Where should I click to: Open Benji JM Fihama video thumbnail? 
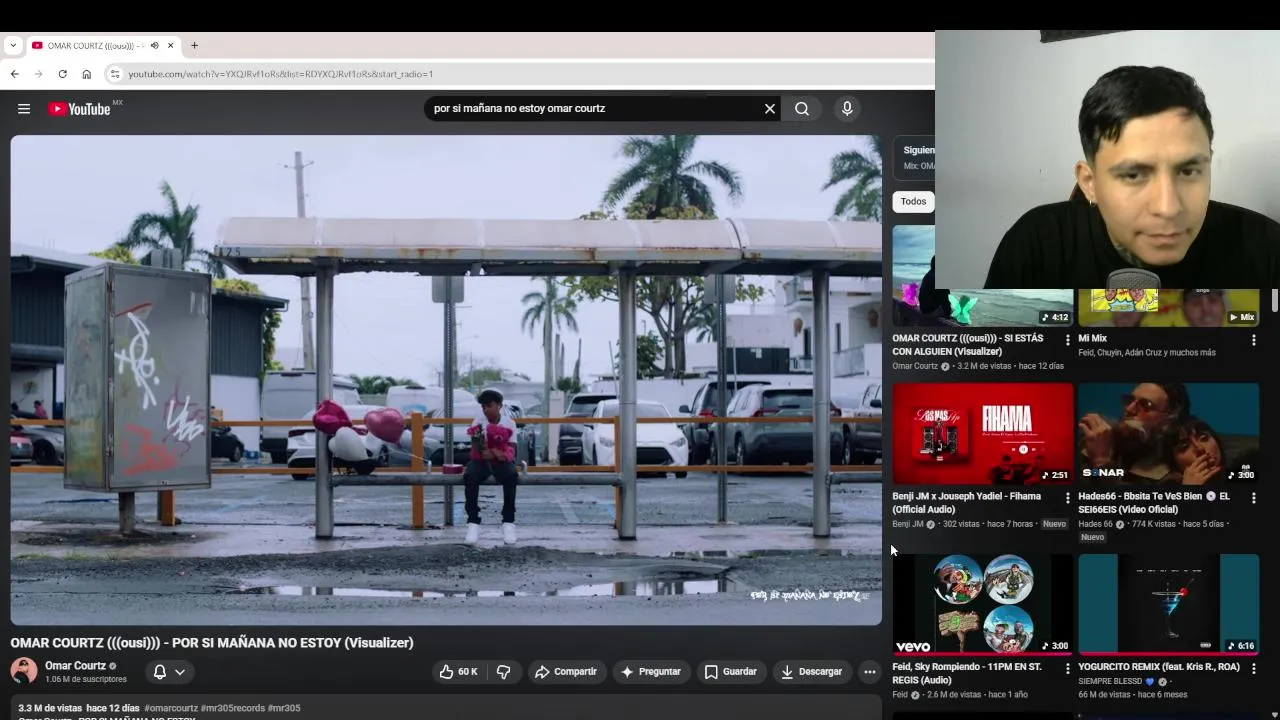(982, 433)
